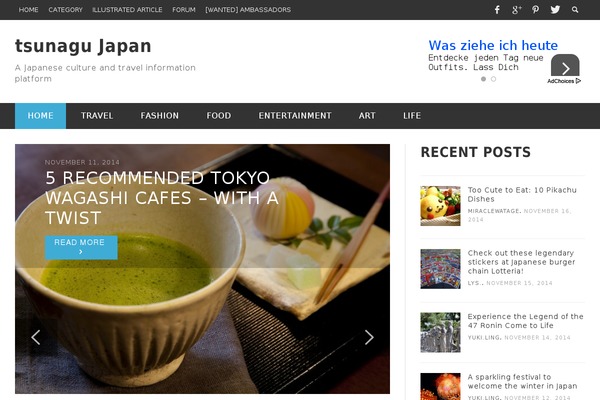Click the tsunagu Japan site title
600x400 pixels.
pyautogui.click(x=83, y=46)
